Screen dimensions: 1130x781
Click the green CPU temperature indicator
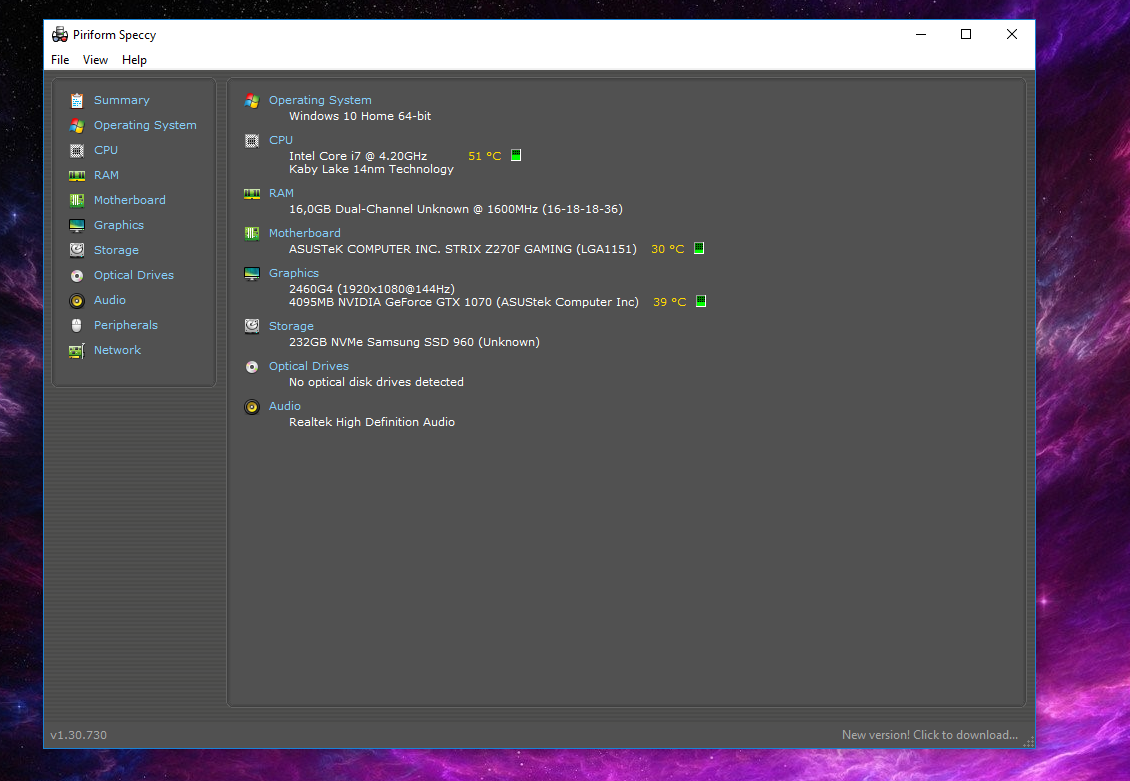pos(515,155)
